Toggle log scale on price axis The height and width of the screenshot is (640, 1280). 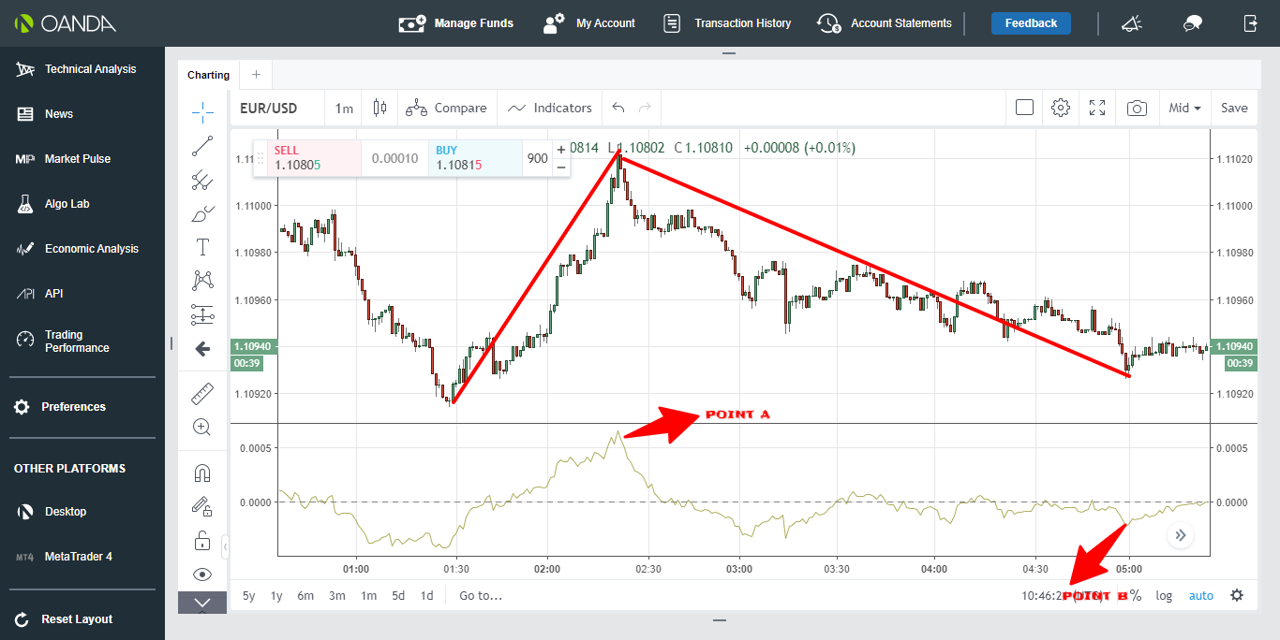pyautogui.click(x=1164, y=596)
